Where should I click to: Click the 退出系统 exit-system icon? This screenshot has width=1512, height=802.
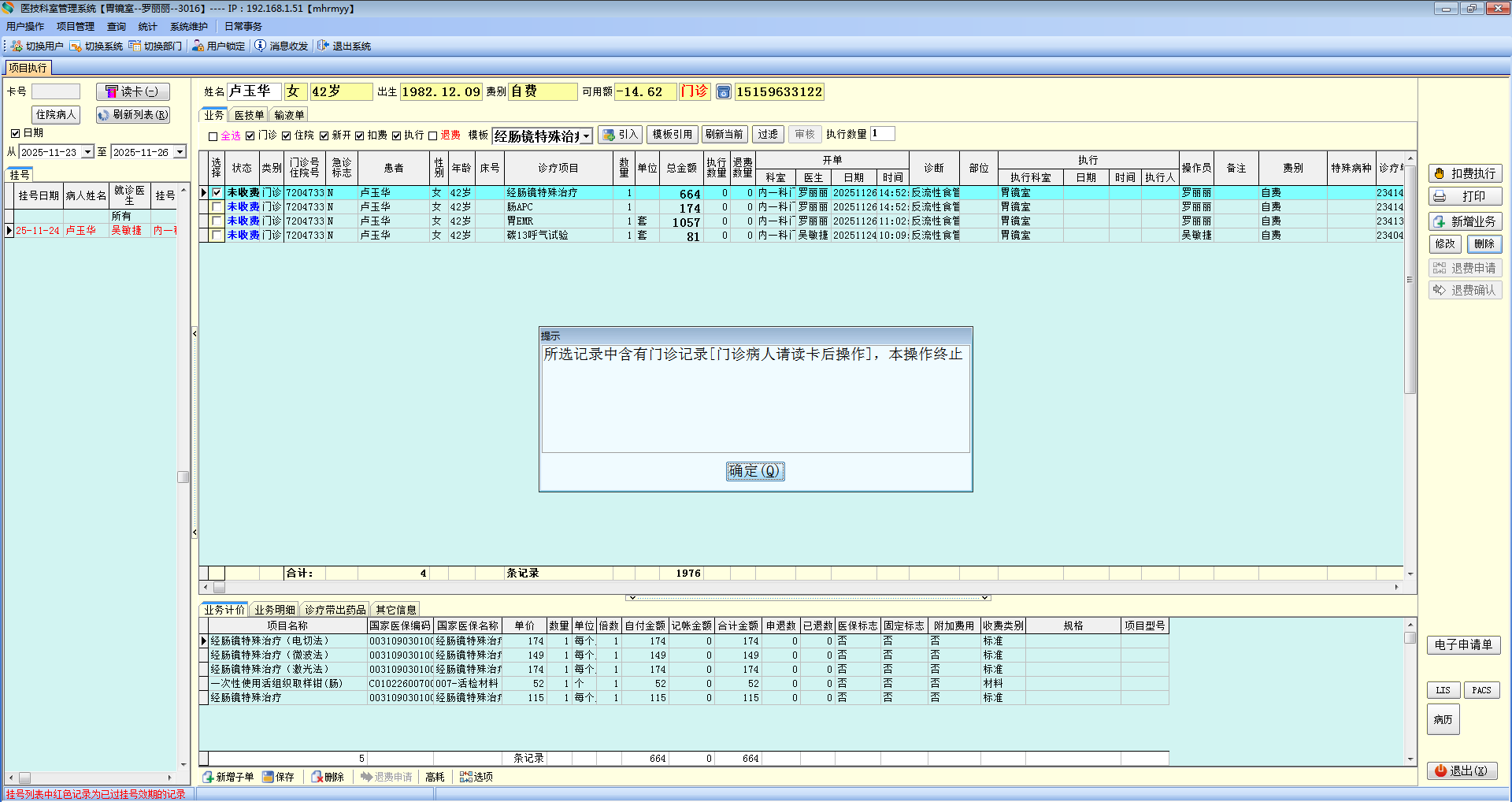(x=323, y=46)
